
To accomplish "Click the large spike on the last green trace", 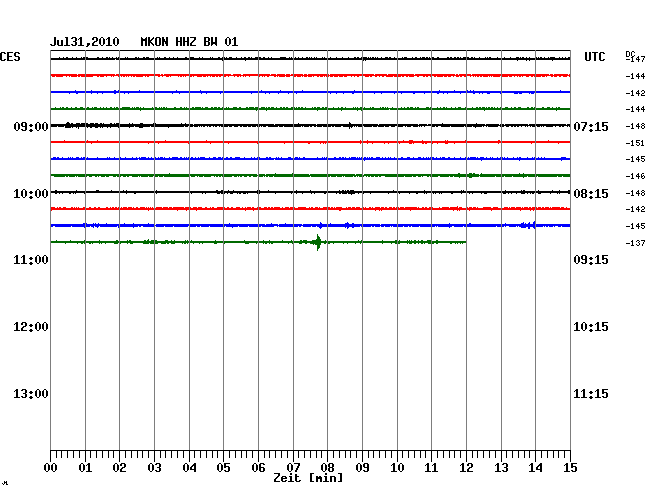I will point(318,242).
